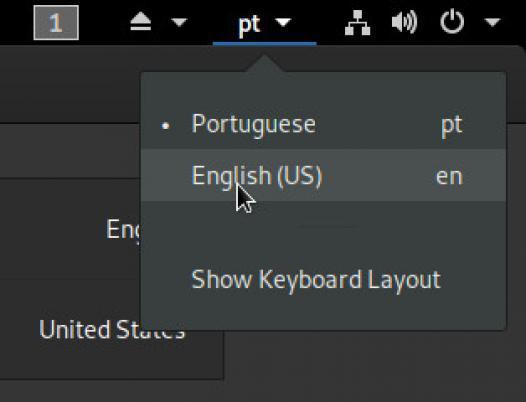Click the eject removable drive icon
The height and width of the screenshot is (402, 526).
coord(141,22)
